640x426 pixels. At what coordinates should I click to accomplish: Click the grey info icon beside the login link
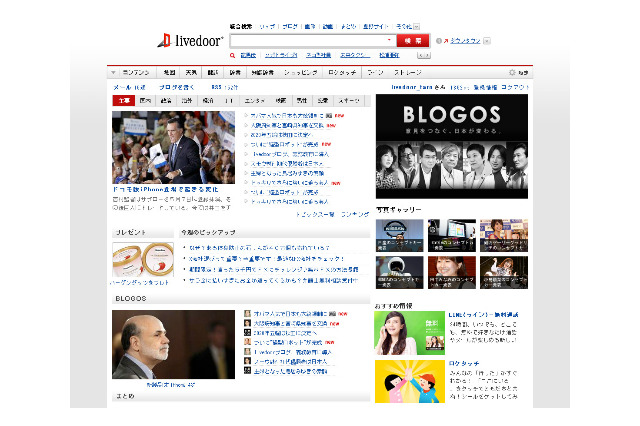[439, 41]
